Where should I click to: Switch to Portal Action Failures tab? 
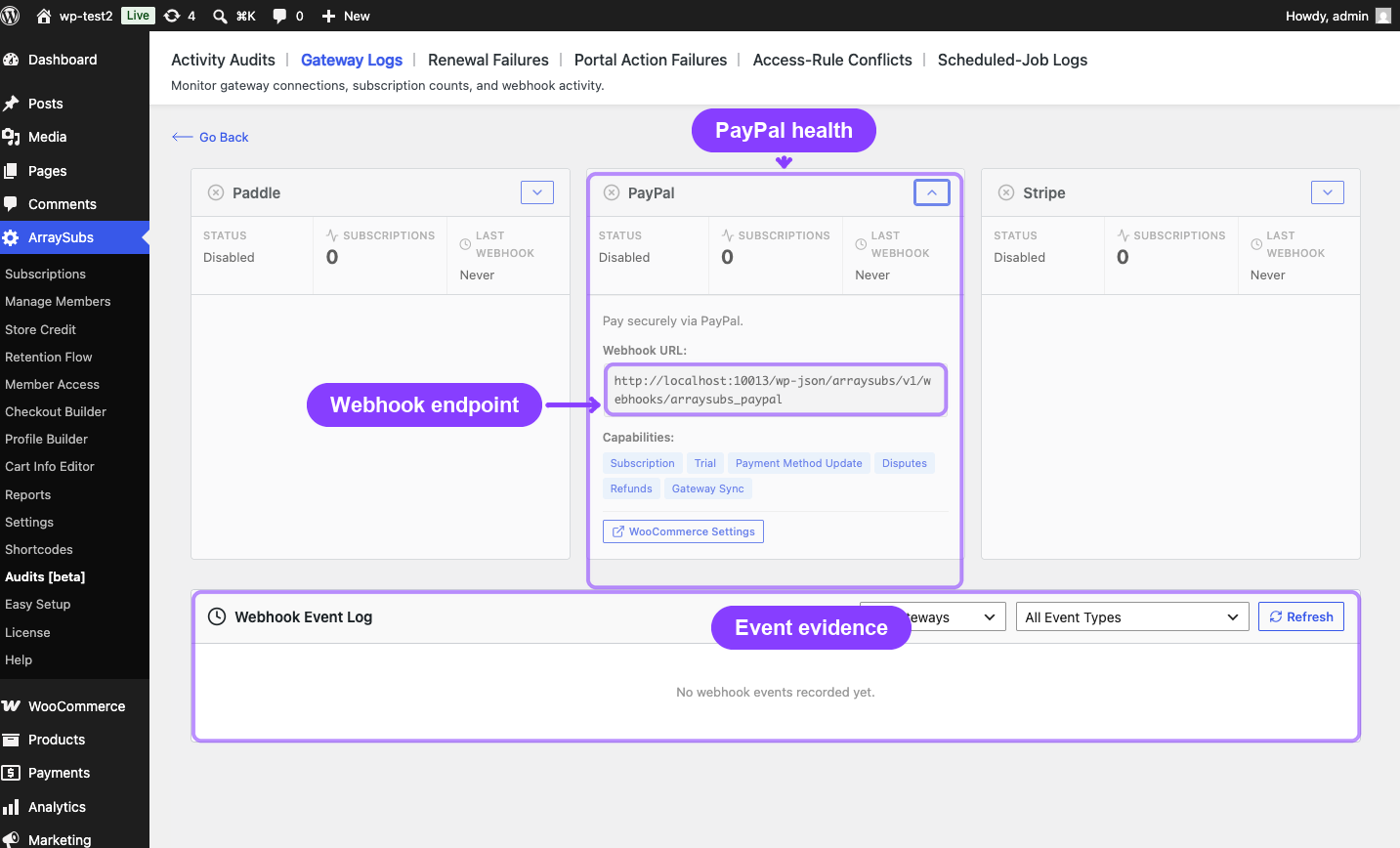click(x=651, y=60)
